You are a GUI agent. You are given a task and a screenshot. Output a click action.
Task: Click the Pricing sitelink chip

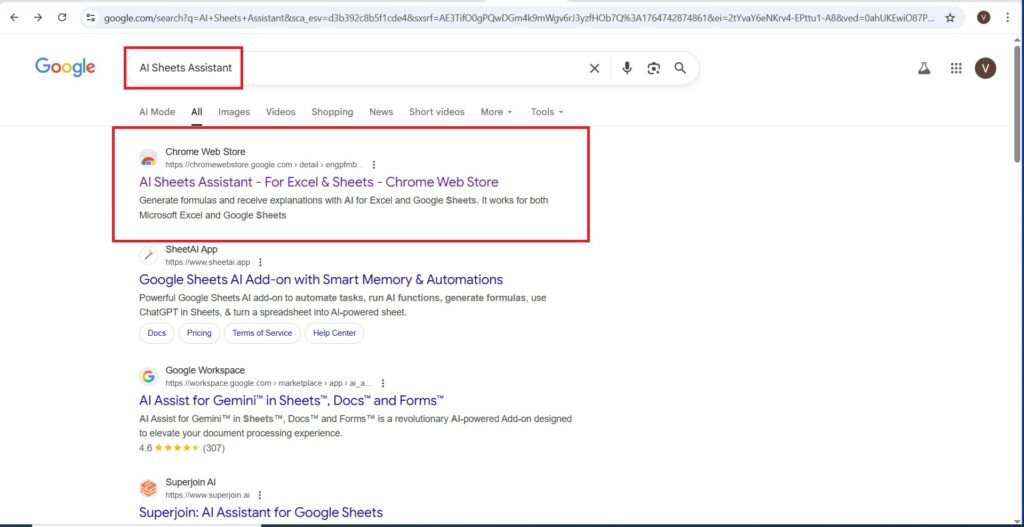tap(199, 333)
